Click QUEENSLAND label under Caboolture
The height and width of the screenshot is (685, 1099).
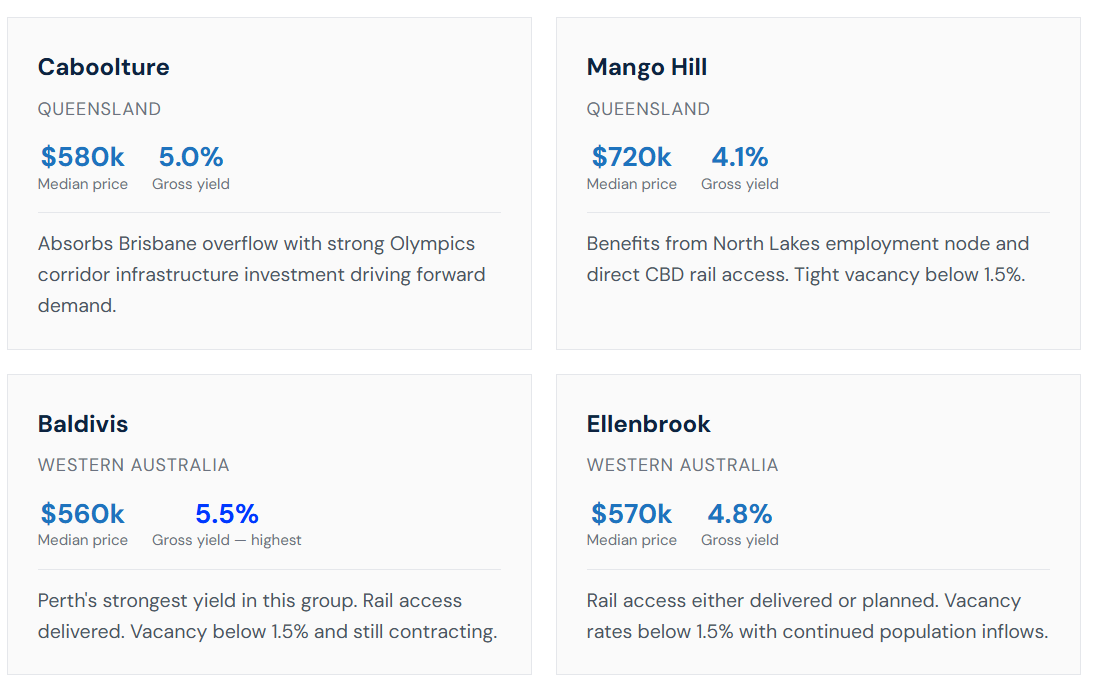[x=99, y=109]
